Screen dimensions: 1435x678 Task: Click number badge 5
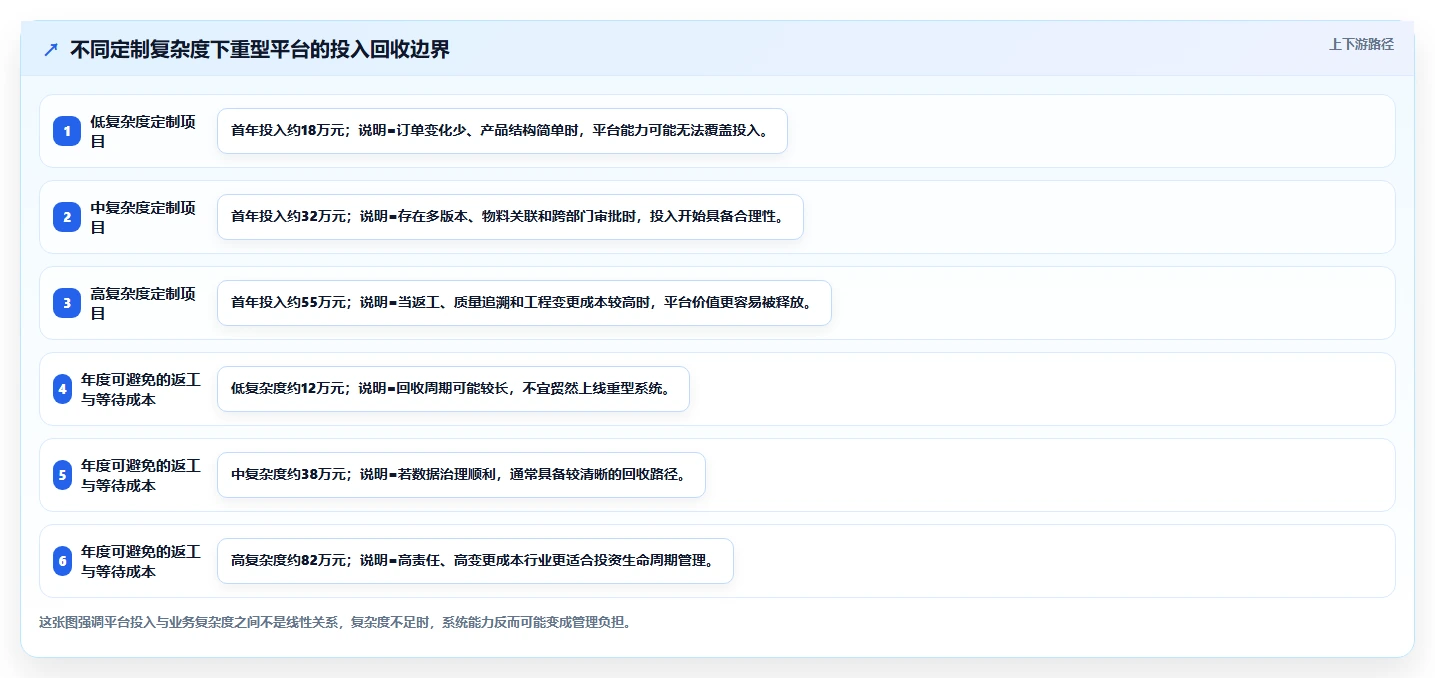coord(63,475)
